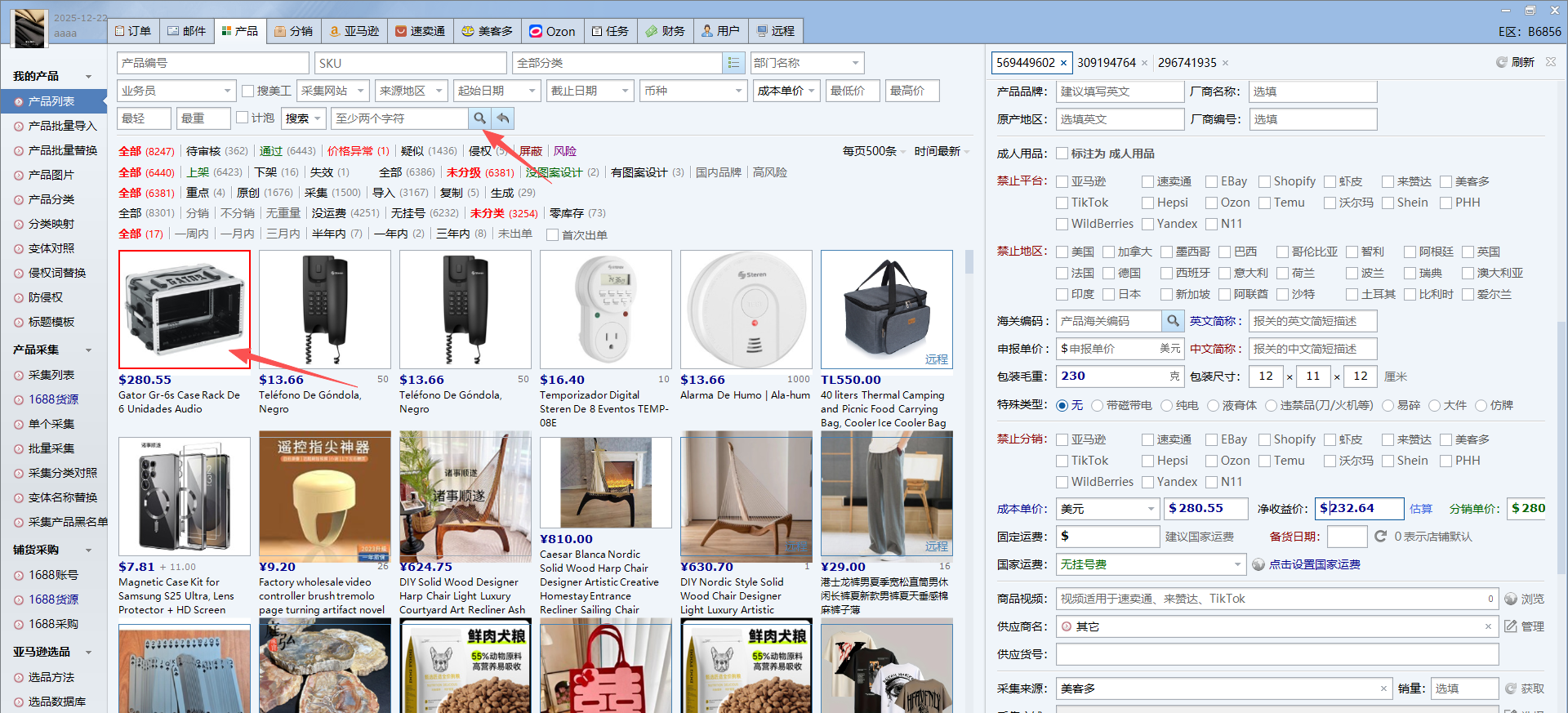This screenshot has width=1568, height=713.
Task: Click the 刷新 refresh icon
Action: coord(1501,62)
